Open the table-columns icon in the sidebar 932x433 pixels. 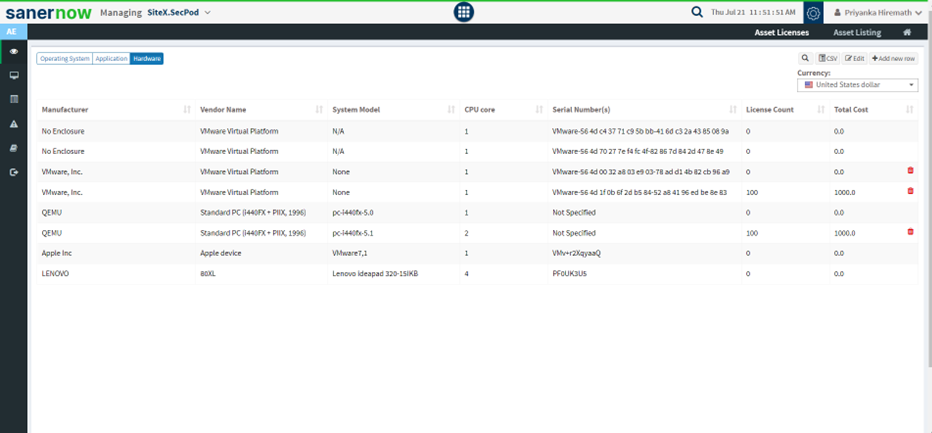point(14,99)
